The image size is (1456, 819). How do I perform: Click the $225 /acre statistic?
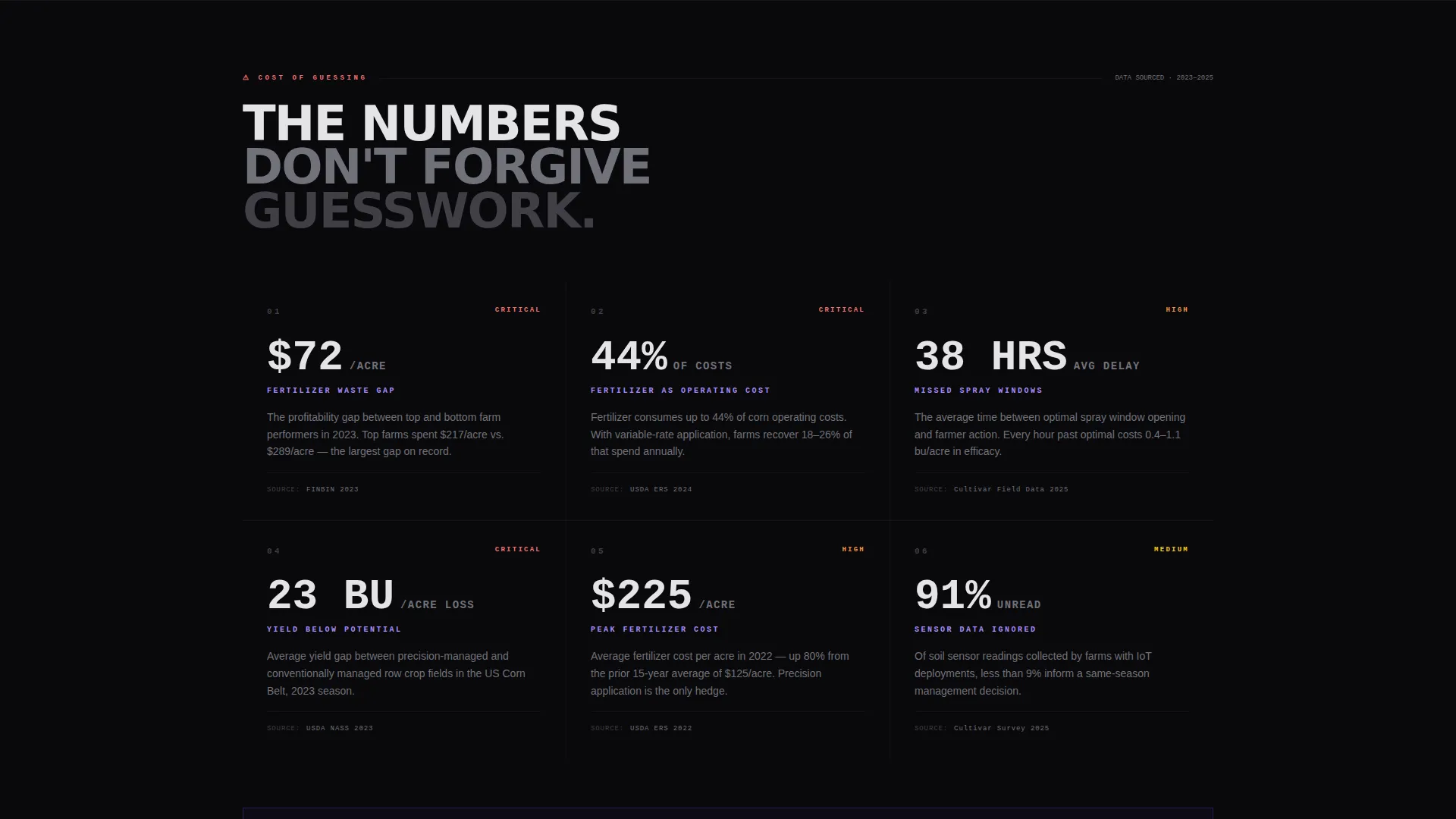pos(663,595)
